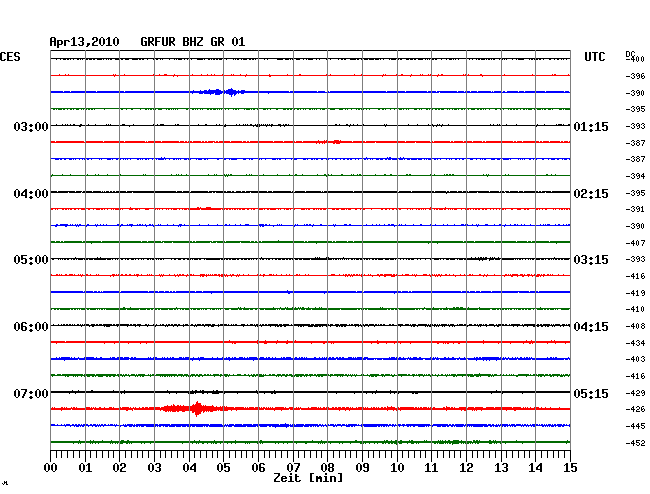This screenshot has width=650, height=494.
Task: Select the 07:00 local time label
Action: pos(31,393)
